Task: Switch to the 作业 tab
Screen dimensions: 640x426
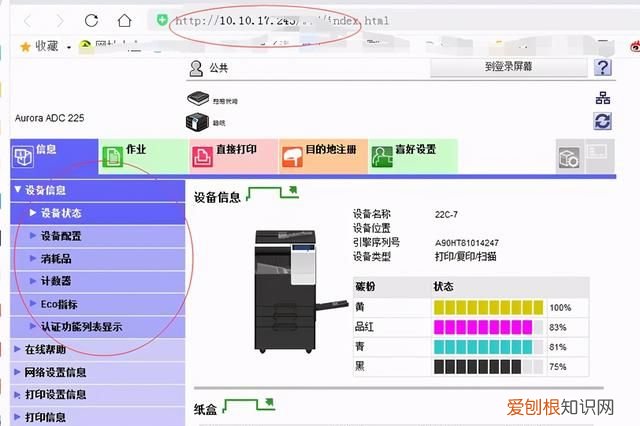Action: 143,156
